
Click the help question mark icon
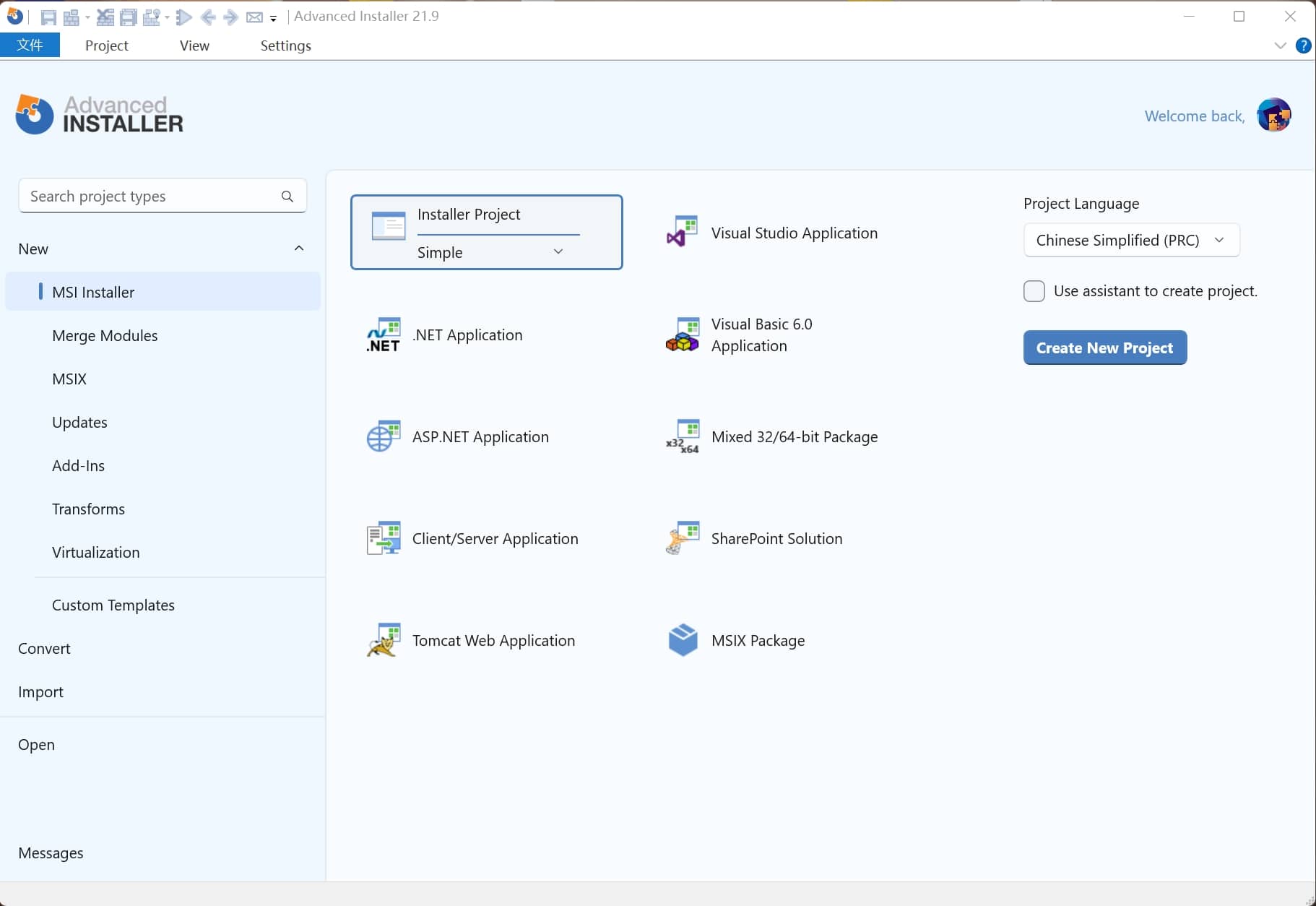(1303, 46)
